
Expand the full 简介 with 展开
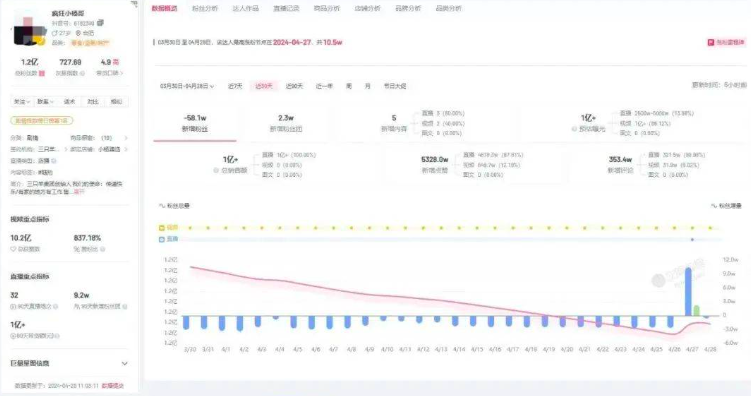(79, 192)
